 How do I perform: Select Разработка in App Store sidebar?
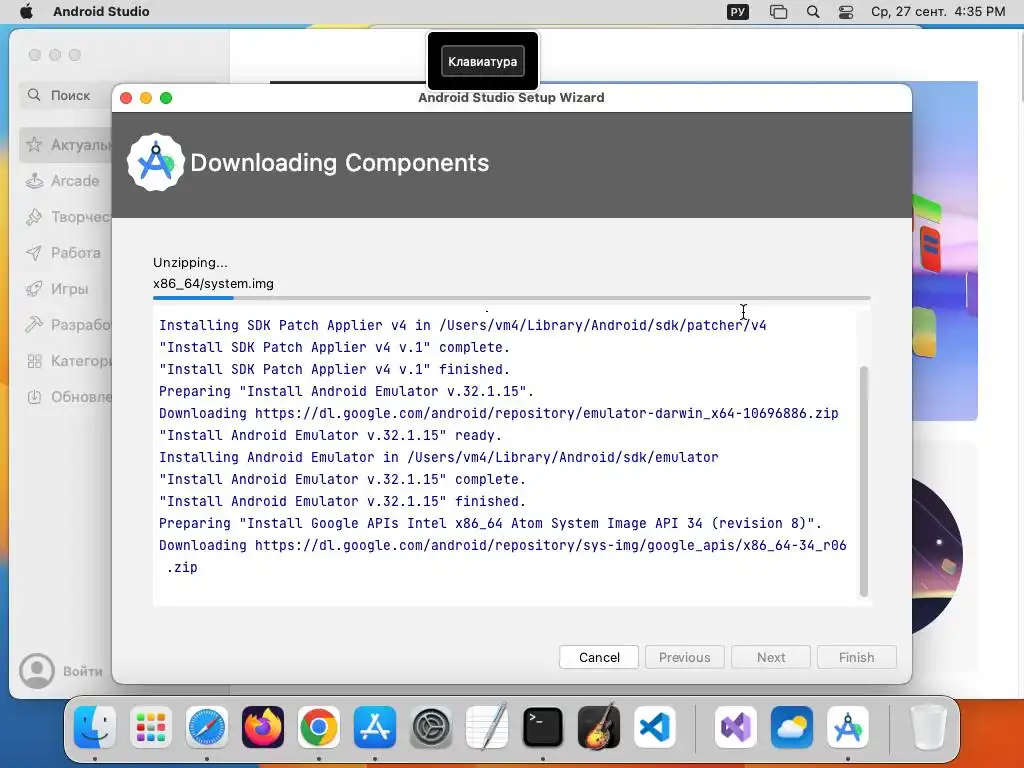point(65,325)
